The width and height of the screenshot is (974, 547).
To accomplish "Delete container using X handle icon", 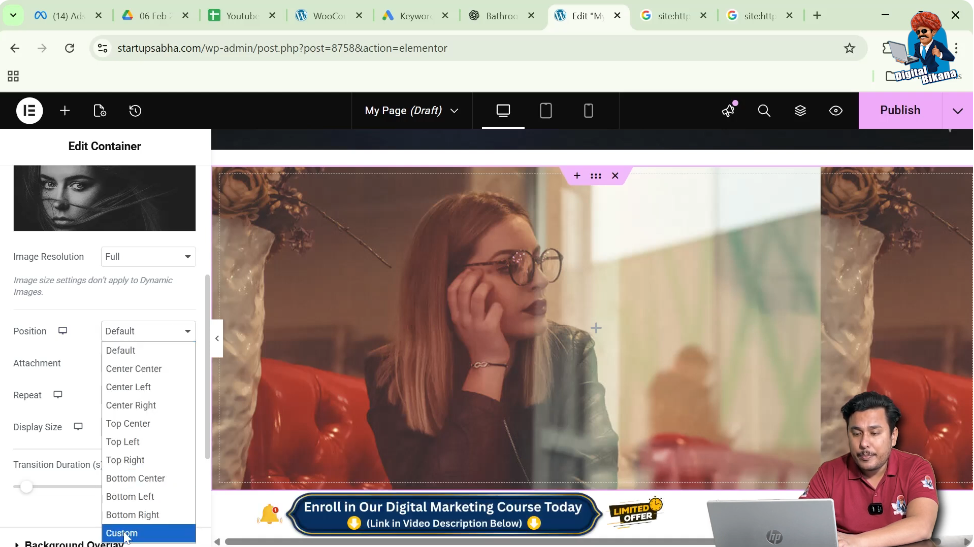I will point(615,176).
